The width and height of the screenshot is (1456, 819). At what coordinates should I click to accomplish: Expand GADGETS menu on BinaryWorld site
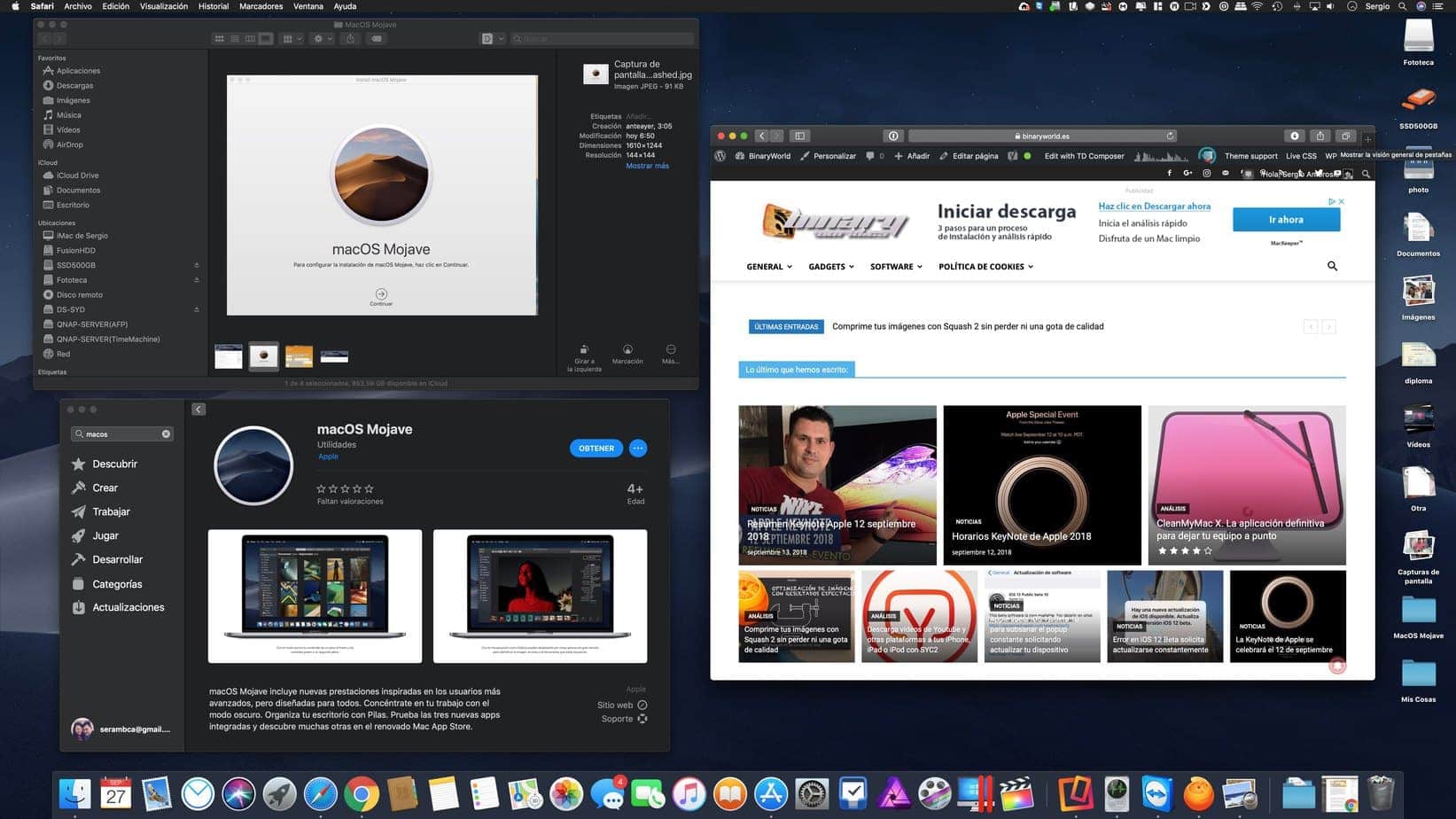[x=831, y=267]
